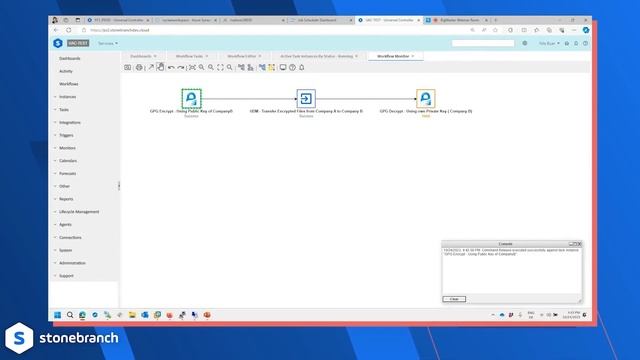Switch to Job Scheduler Dashboard browser tab
Viewport: 640px width, 360px height.
click(x=322, y=20)
